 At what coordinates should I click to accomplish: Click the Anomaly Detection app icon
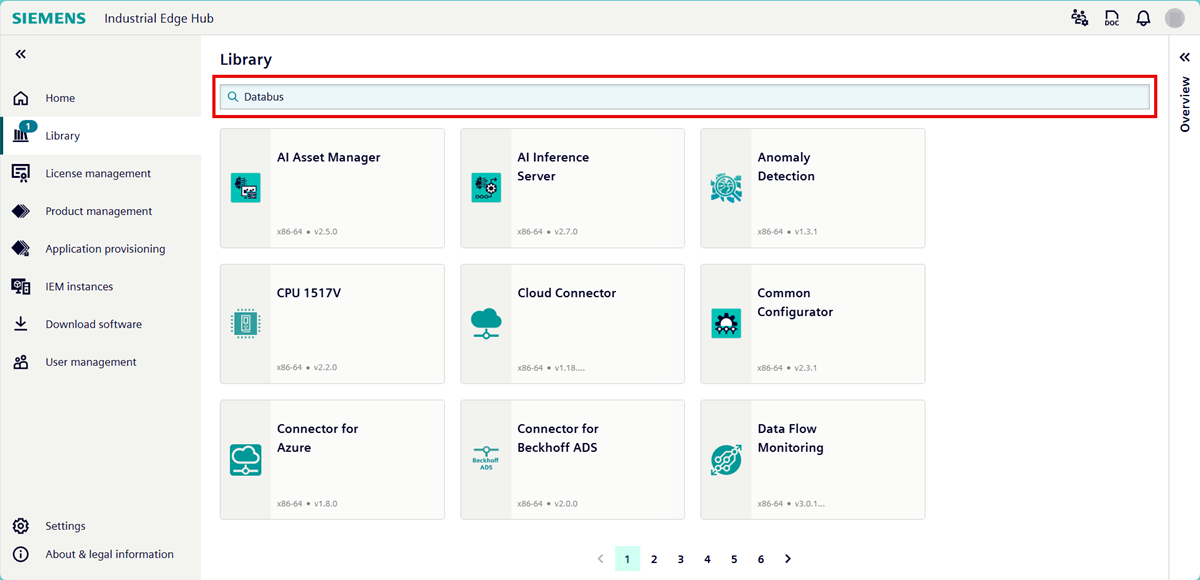click(725, 188)
